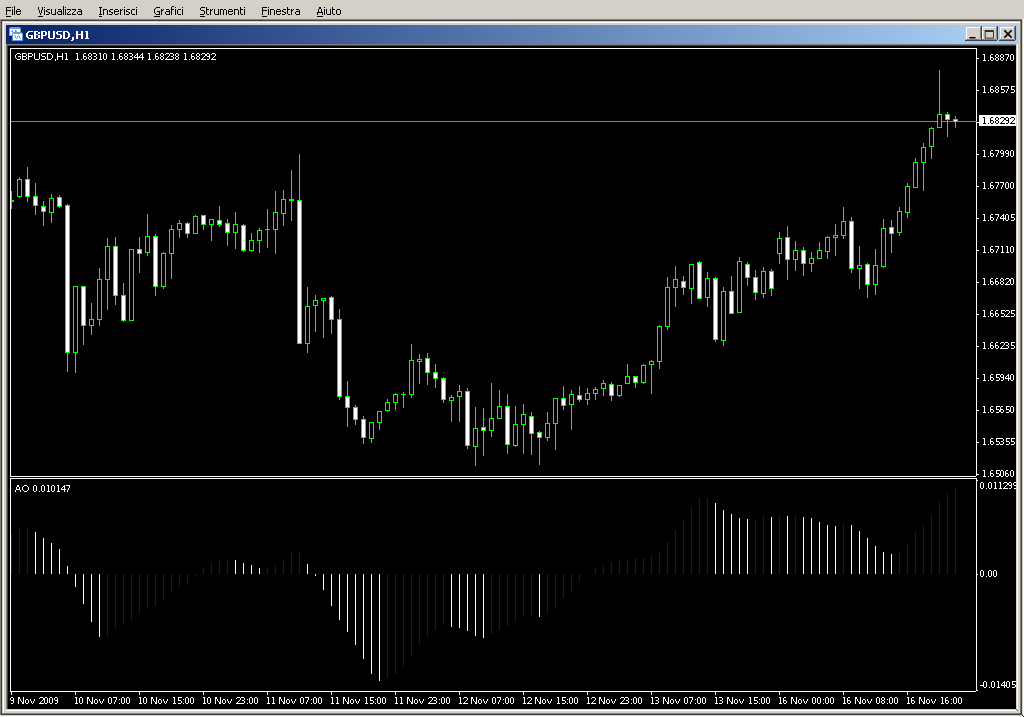Click the current price tag 1.68292

click(x=996, y=121)
